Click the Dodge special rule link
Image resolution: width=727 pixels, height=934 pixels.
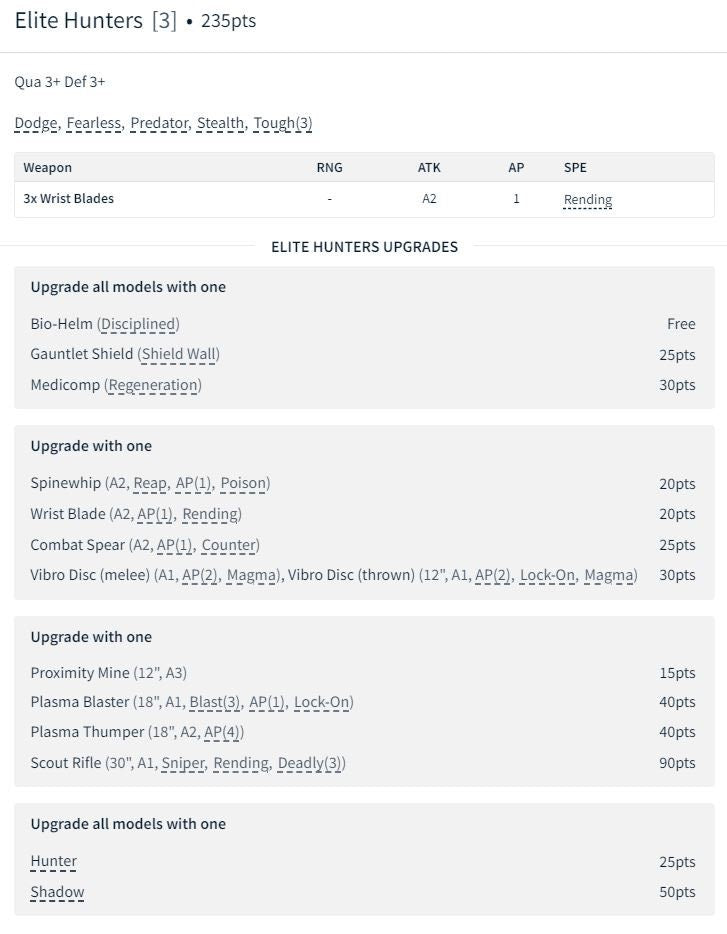click(36, 123)
